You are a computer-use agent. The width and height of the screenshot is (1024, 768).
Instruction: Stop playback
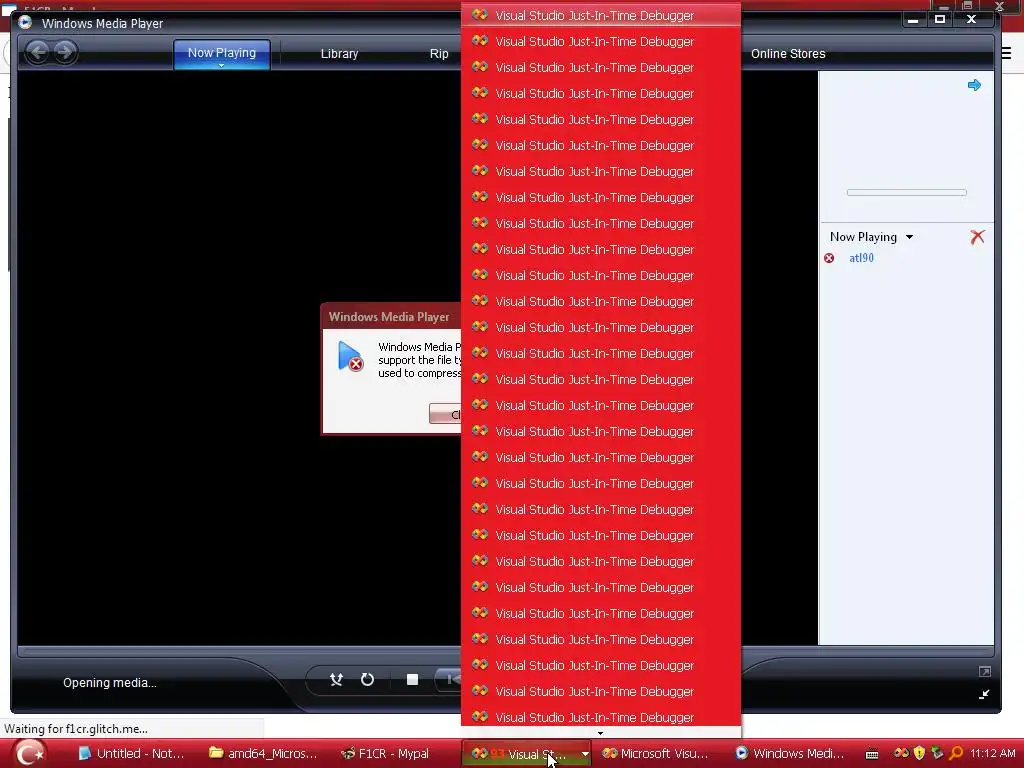412,680
